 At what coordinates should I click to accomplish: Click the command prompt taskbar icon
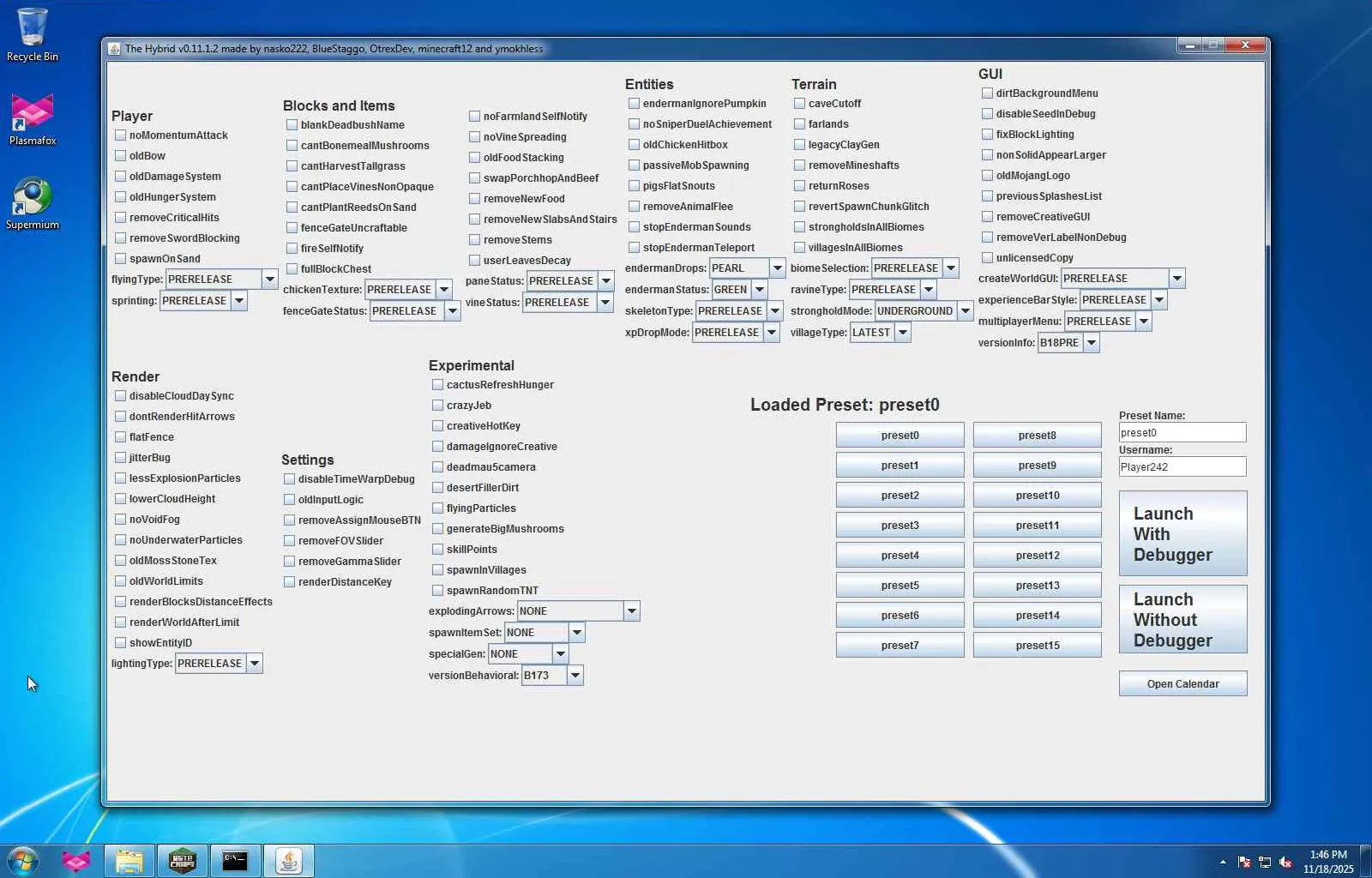[x=235, y=861]
